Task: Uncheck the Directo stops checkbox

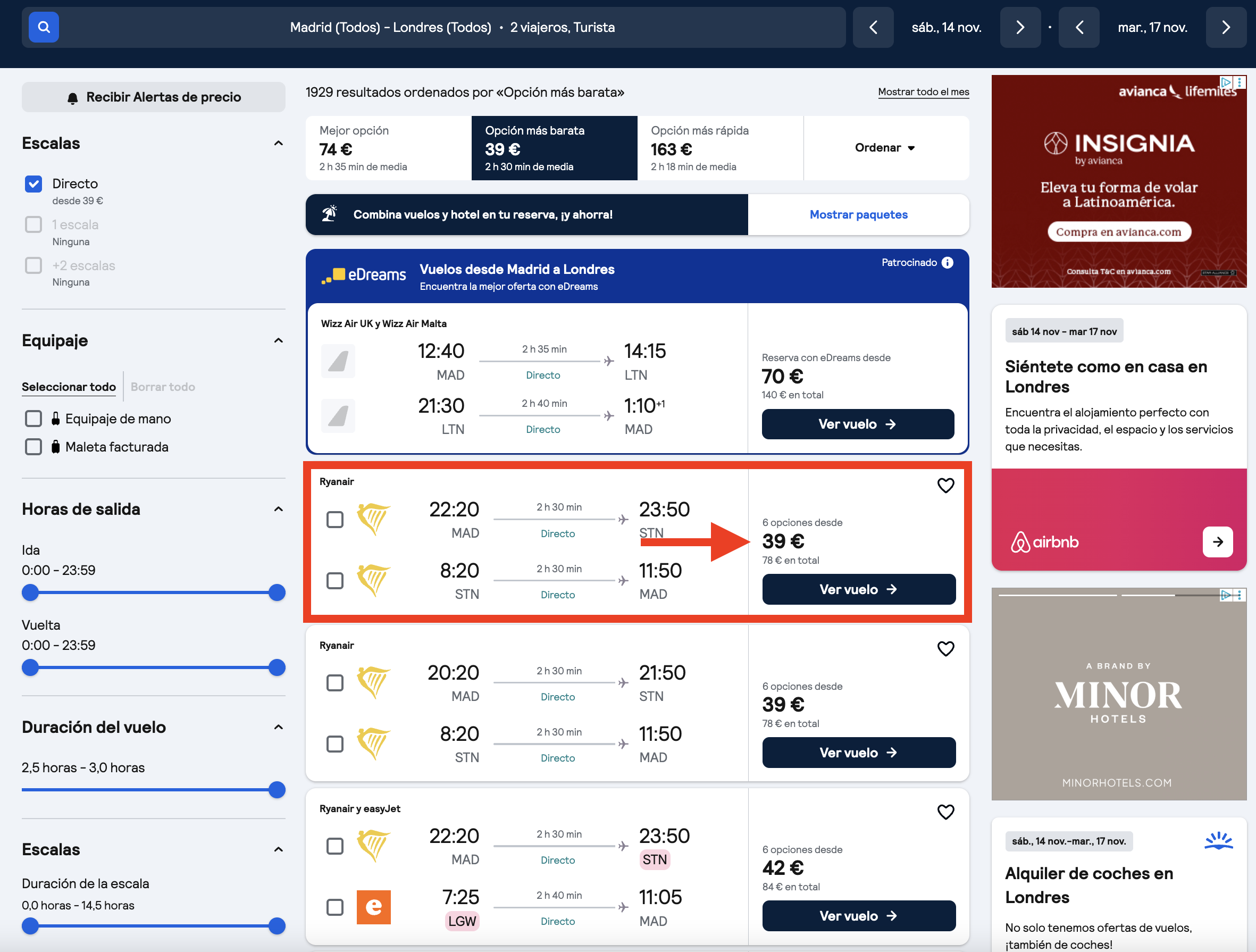Action: [34, 183]
